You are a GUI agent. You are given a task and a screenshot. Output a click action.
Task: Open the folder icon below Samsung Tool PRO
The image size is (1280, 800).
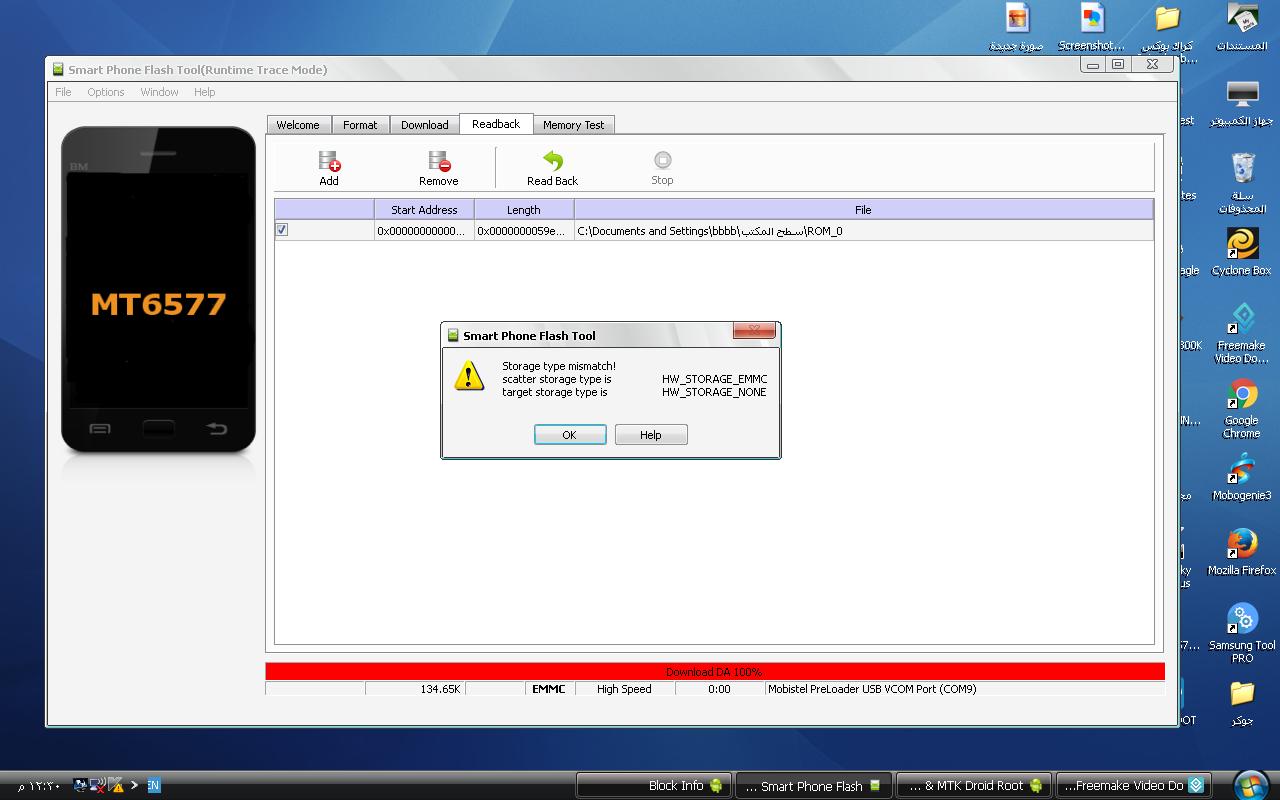click(x=1241, y=702)
